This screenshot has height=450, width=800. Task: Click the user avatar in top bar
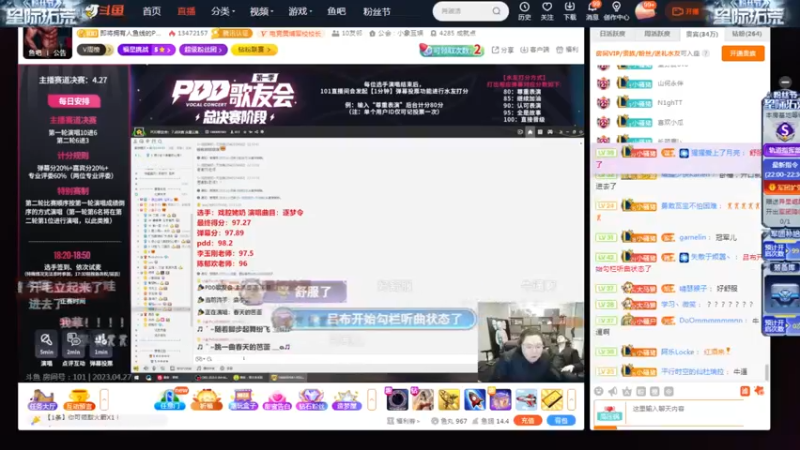(x=645, y=11)
